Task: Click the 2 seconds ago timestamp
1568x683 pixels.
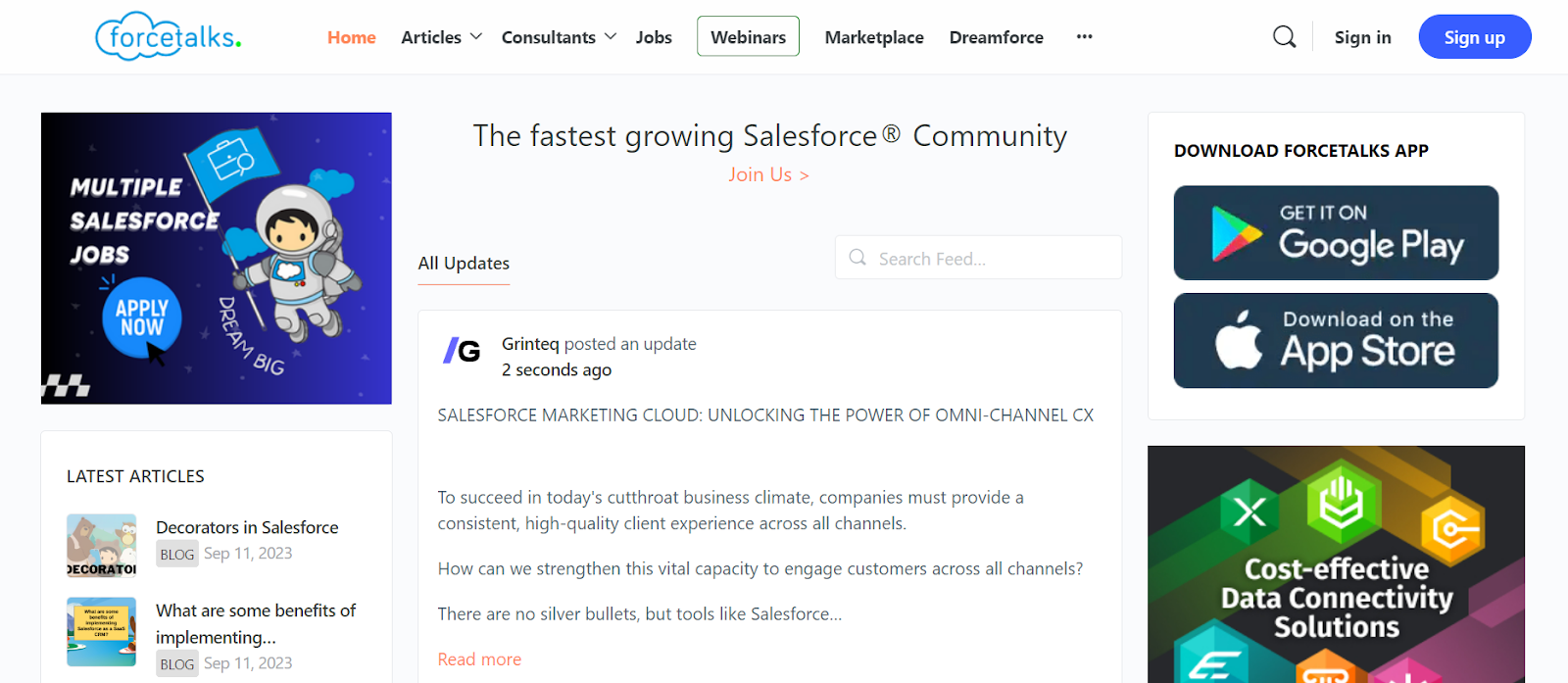Action: (x=557, y=369)
